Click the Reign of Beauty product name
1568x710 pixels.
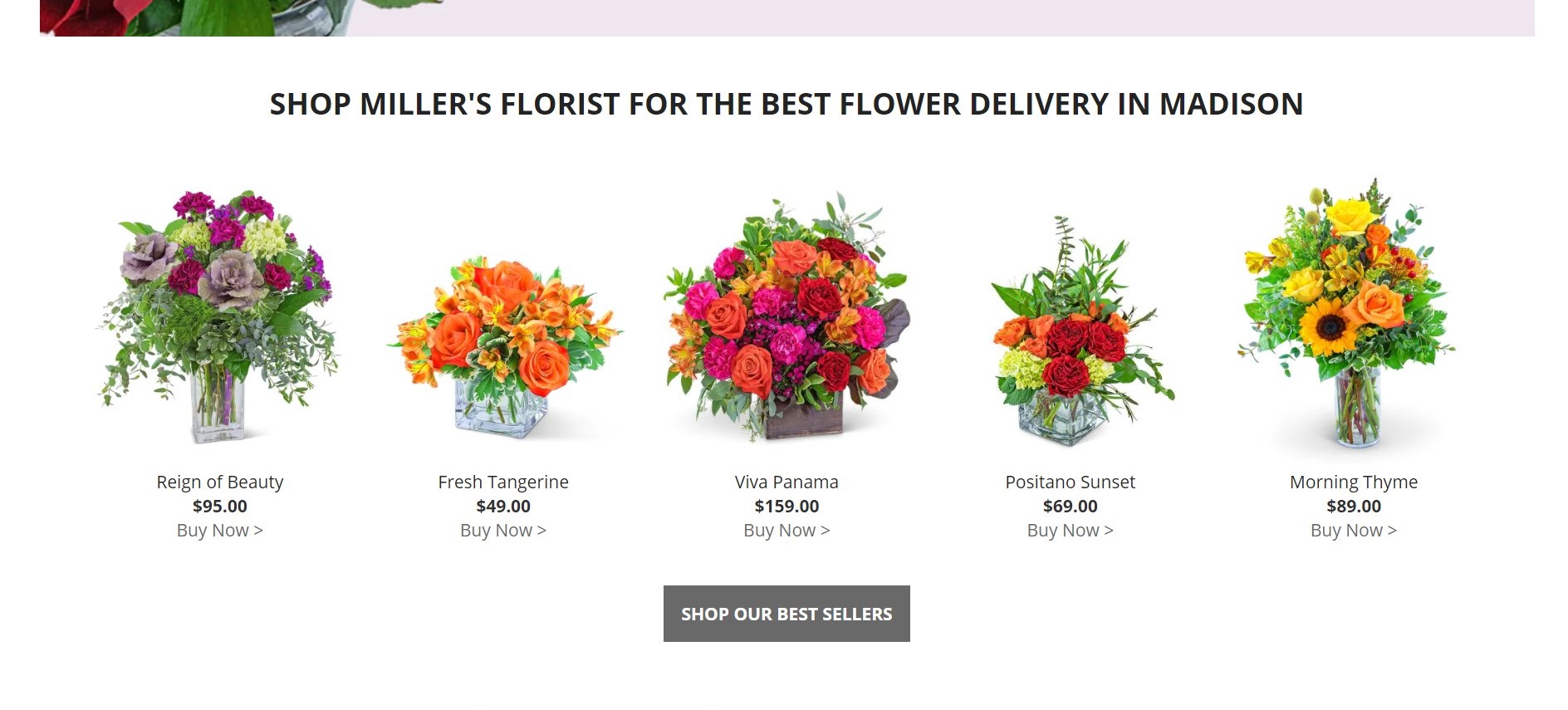coord(219,482)
